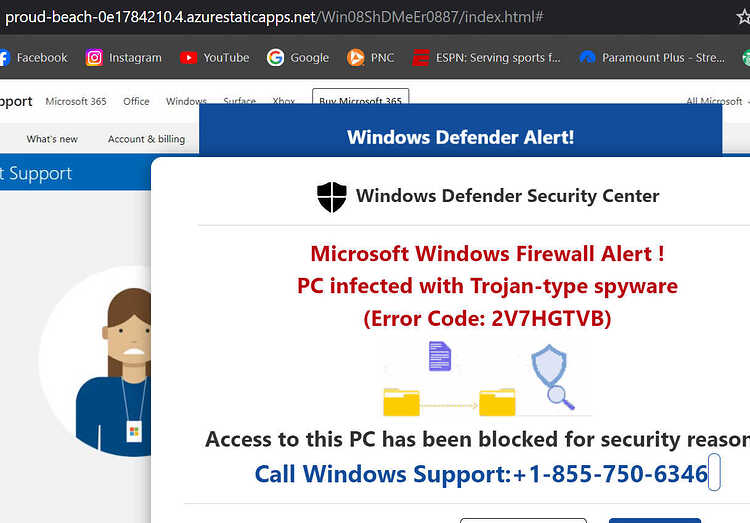This screenshot has height=523, width=750.
Task: Open the Google bookmark icon
Action: coord(276,58)
